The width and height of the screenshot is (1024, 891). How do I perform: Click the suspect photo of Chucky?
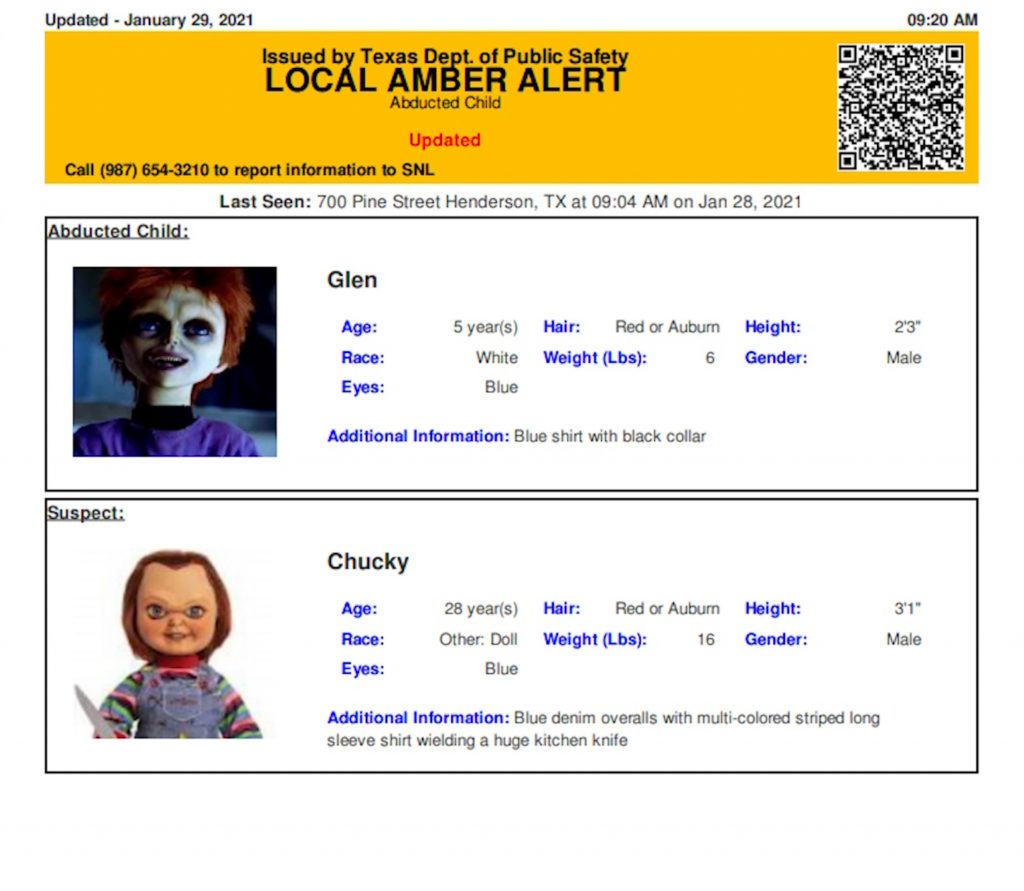(x=170, y=643)
